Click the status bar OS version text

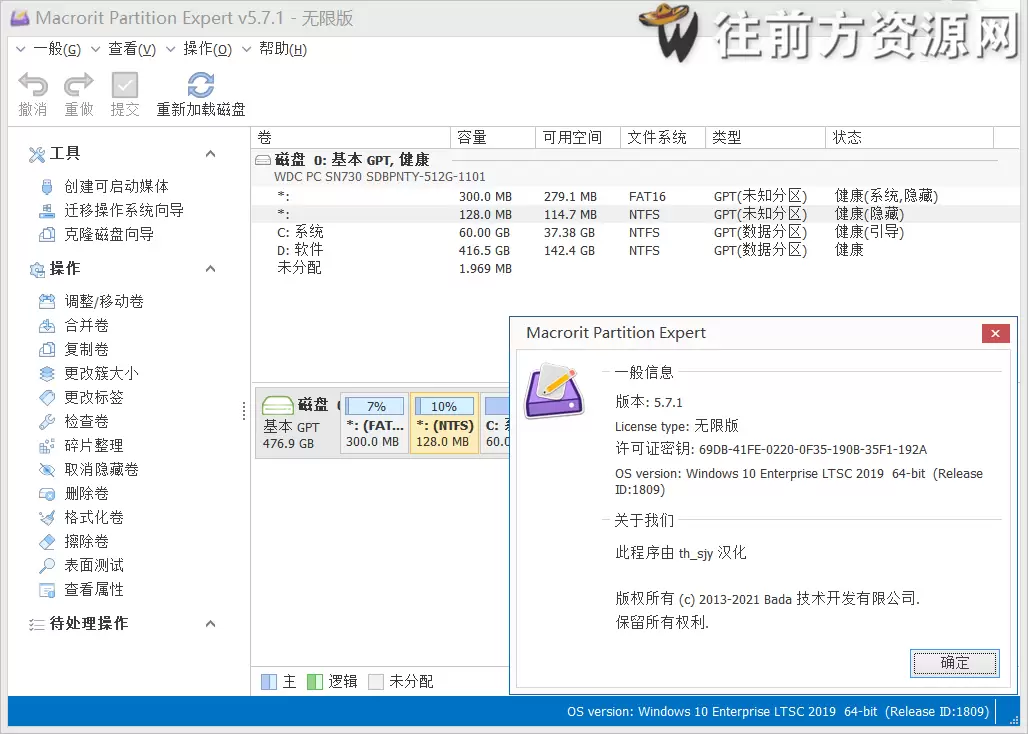click(778, 712)
